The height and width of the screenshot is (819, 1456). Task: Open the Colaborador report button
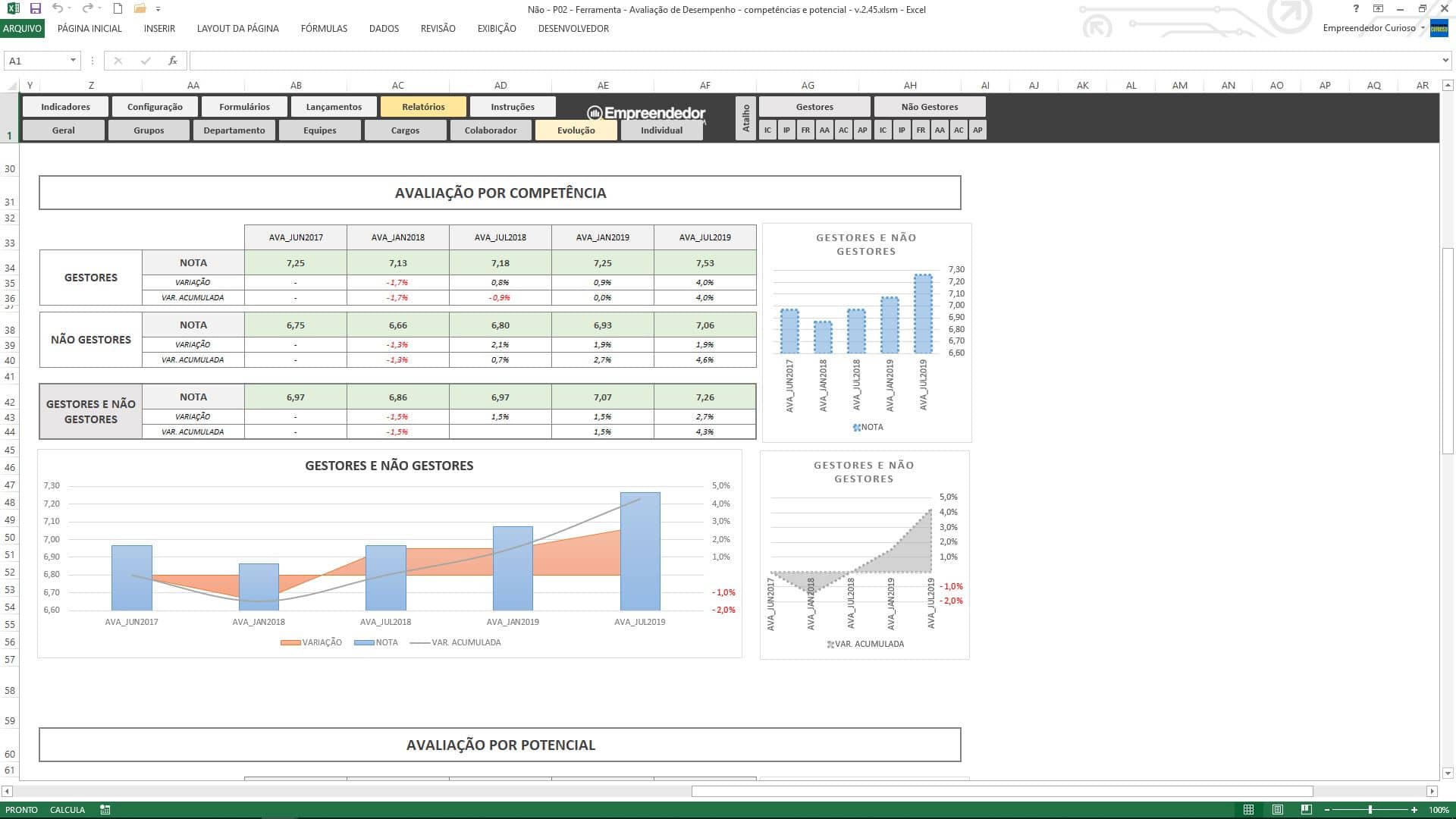[491, 130]
